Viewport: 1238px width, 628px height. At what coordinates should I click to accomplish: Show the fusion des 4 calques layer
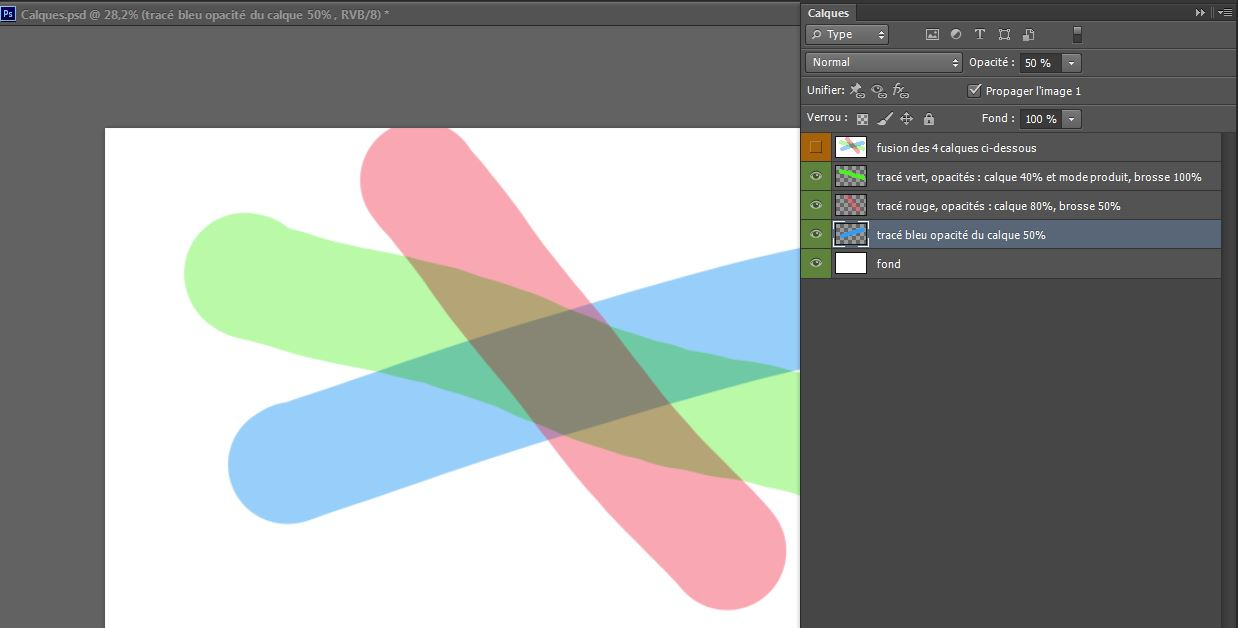tap(816, 148)
